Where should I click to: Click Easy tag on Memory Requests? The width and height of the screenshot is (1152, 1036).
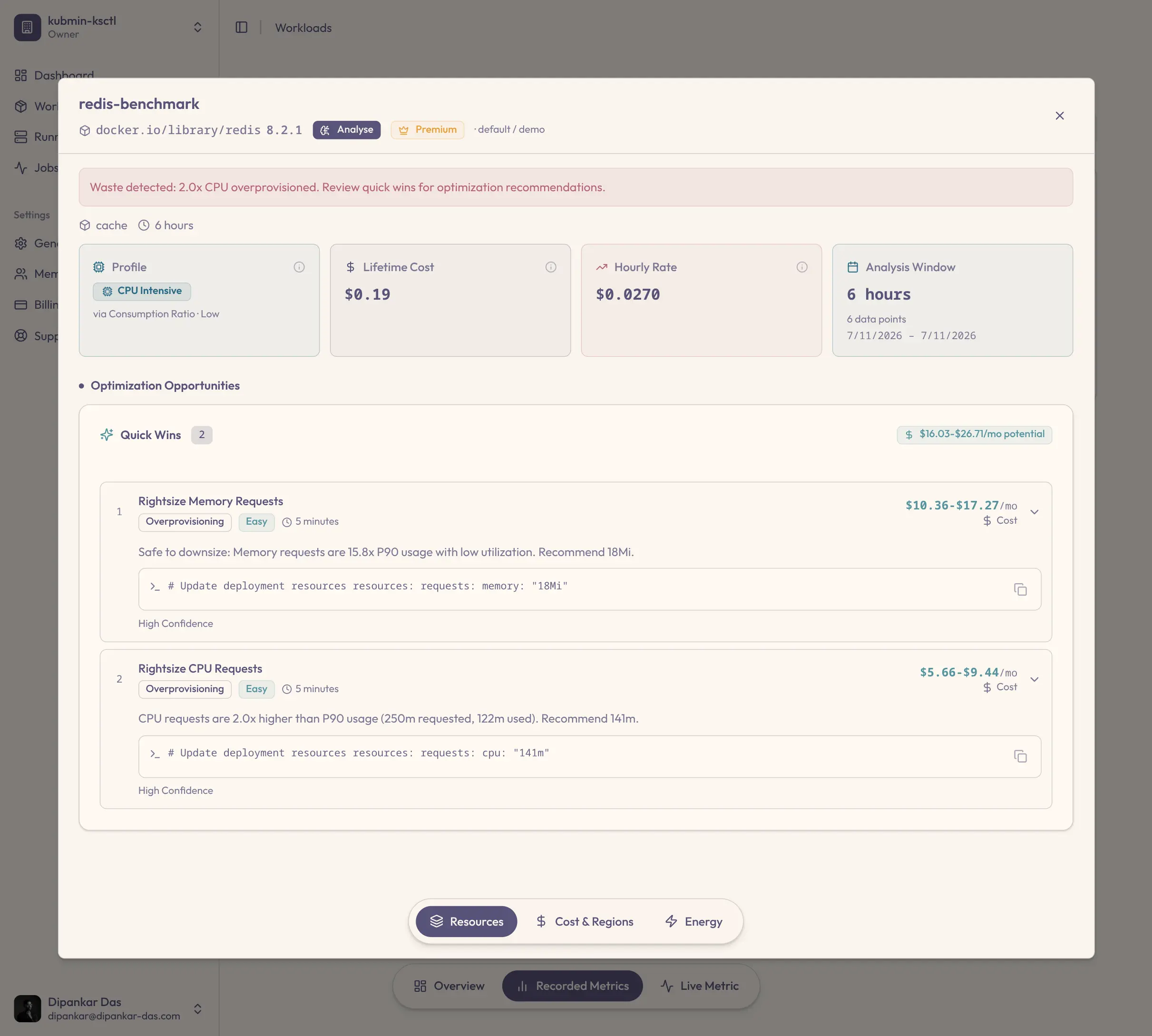(256, 522)
